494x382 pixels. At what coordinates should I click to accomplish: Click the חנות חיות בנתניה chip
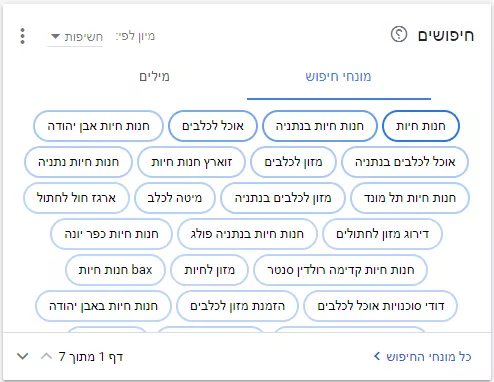click(320, 126)
